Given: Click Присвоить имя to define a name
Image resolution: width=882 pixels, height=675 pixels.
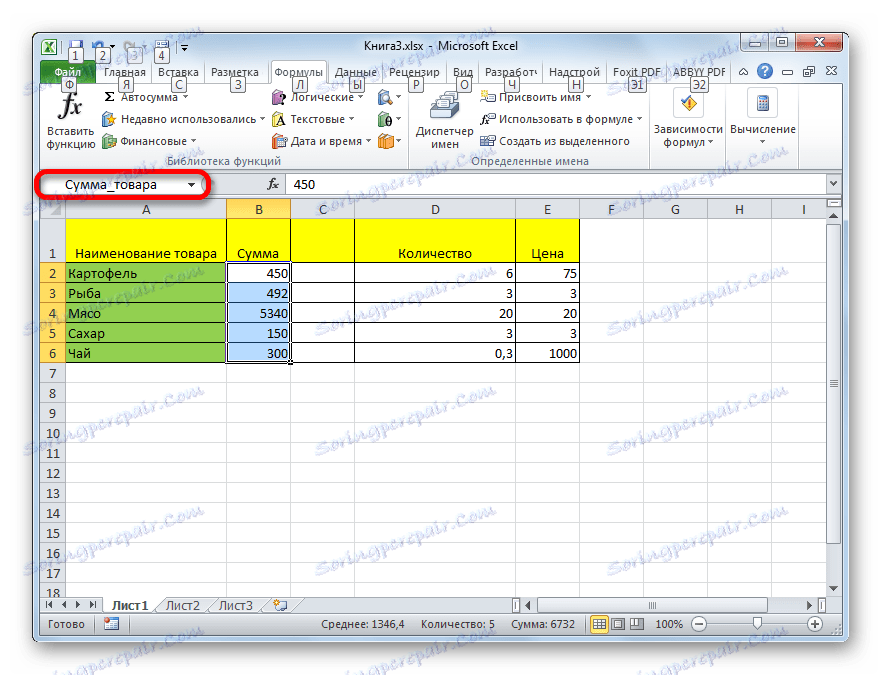Looking at the screenshot, I should coord(539,97).
